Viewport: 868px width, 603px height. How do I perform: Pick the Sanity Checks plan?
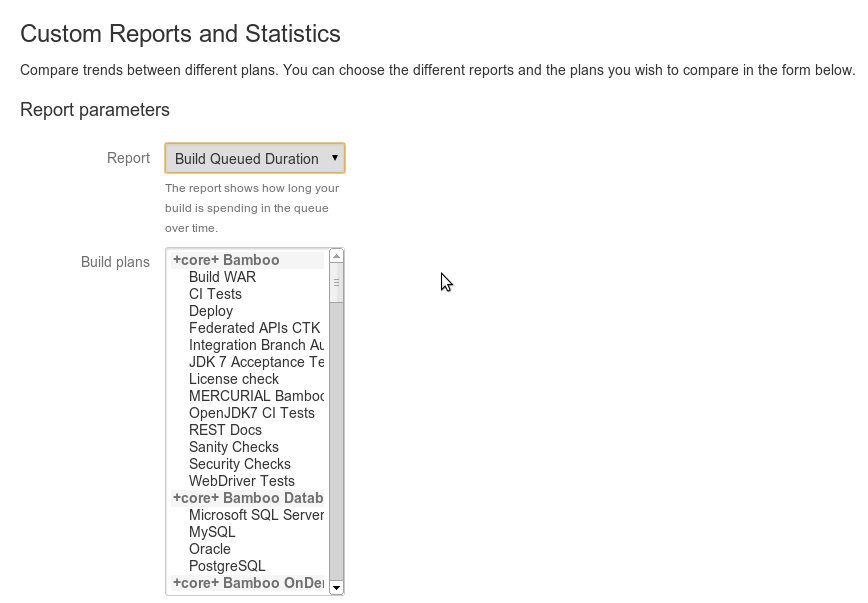pos(247,447)
